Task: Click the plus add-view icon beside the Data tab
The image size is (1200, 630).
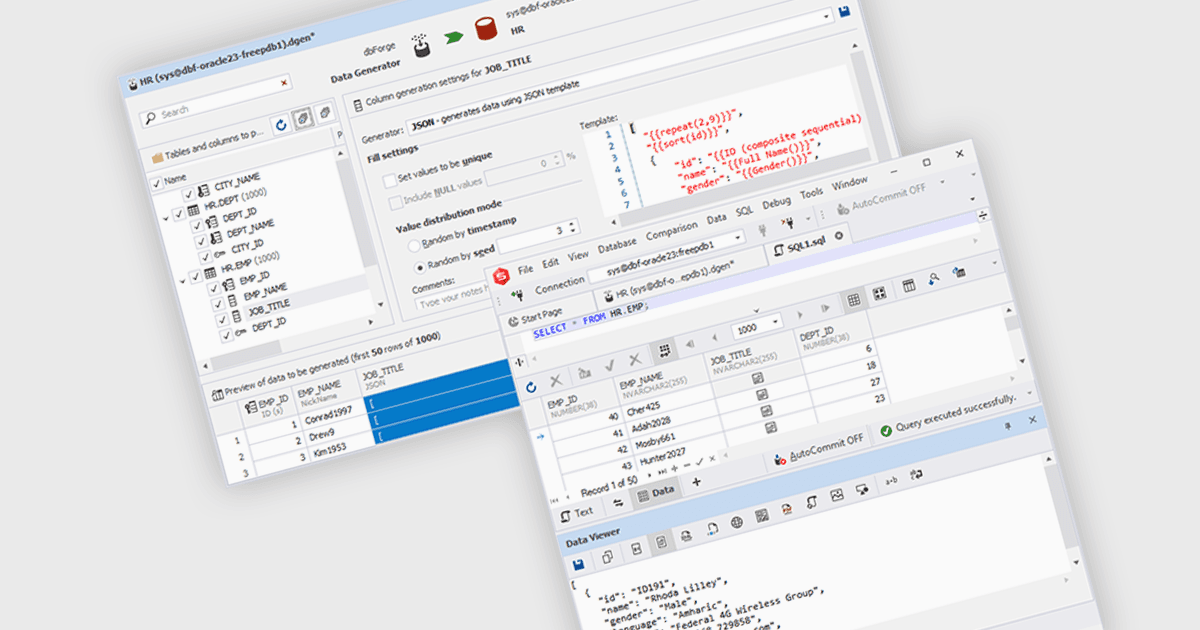Action: (x=697, y=481)
